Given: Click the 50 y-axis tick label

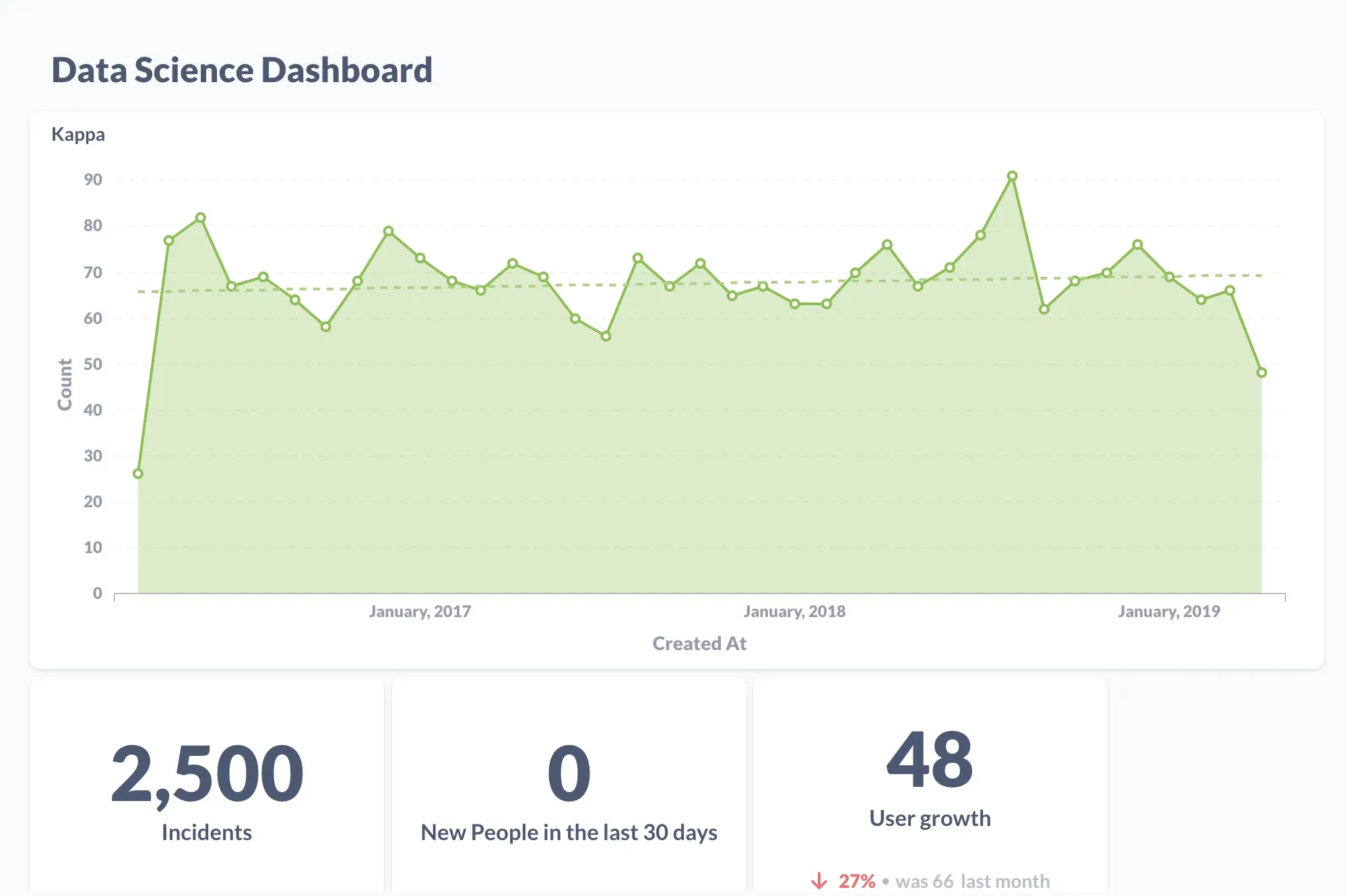Looking at the screenshot, I should point(93,364).
